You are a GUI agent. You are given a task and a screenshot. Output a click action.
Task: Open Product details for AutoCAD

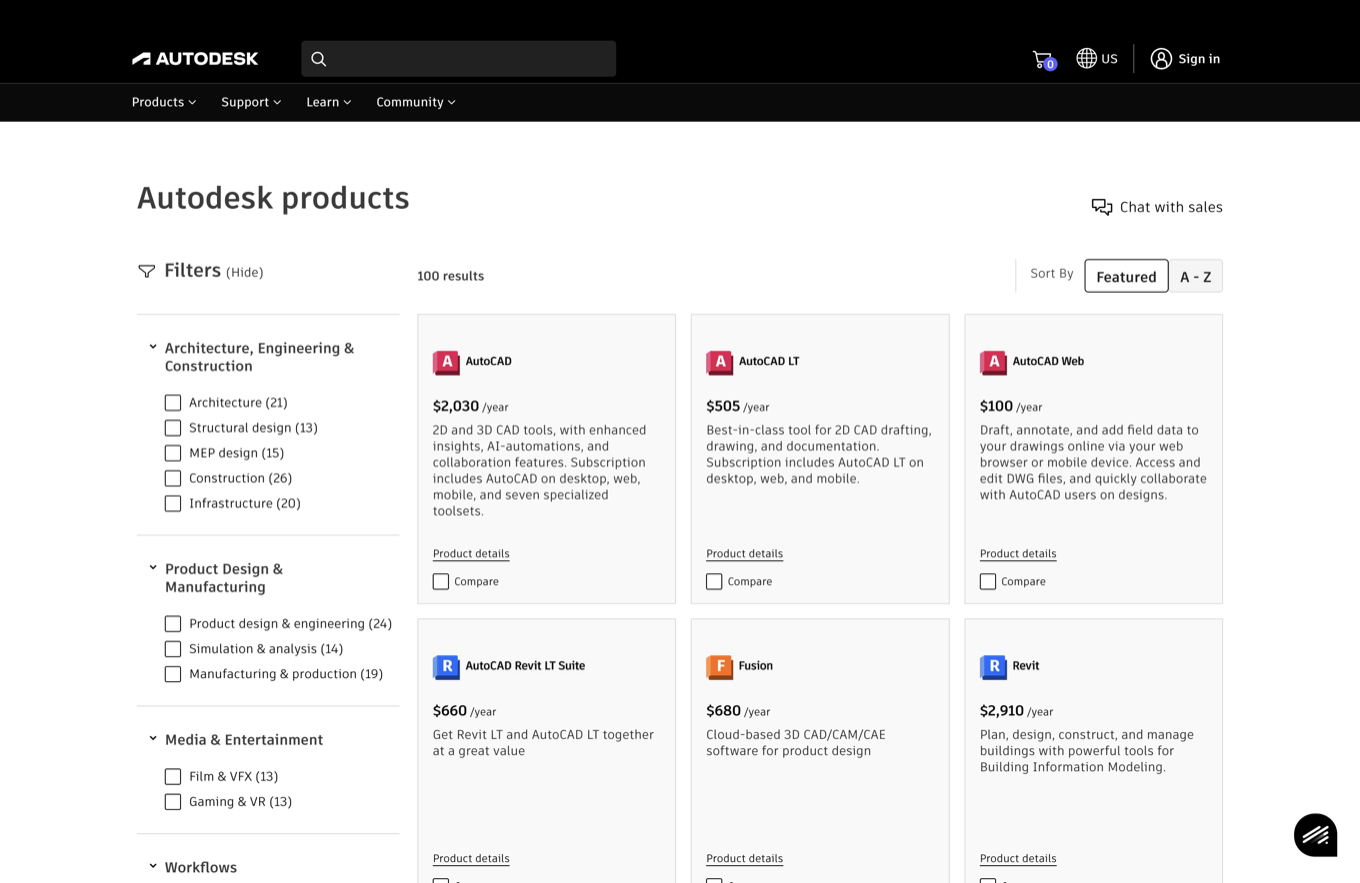(x=471, y=554)
